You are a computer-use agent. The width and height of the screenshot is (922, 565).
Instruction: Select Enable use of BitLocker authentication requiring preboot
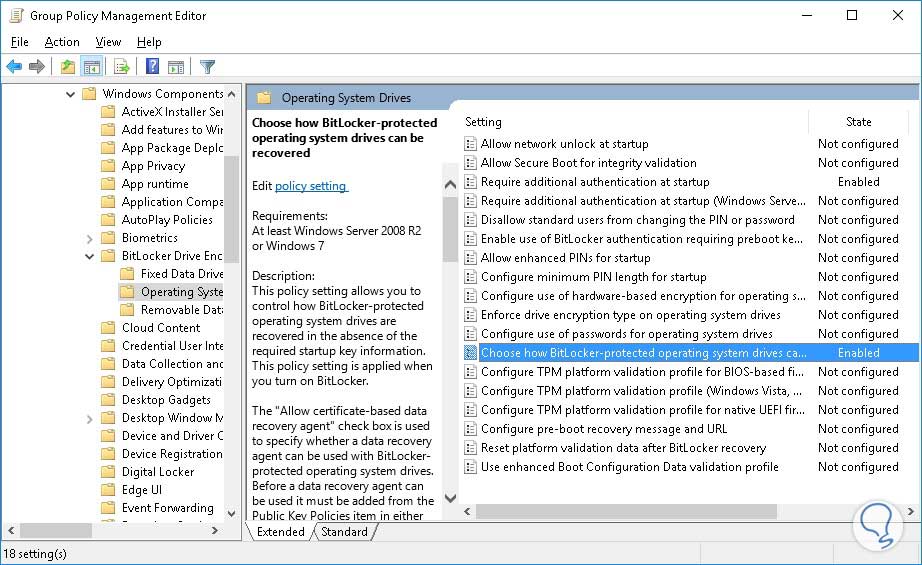click(x=642, y=239)
